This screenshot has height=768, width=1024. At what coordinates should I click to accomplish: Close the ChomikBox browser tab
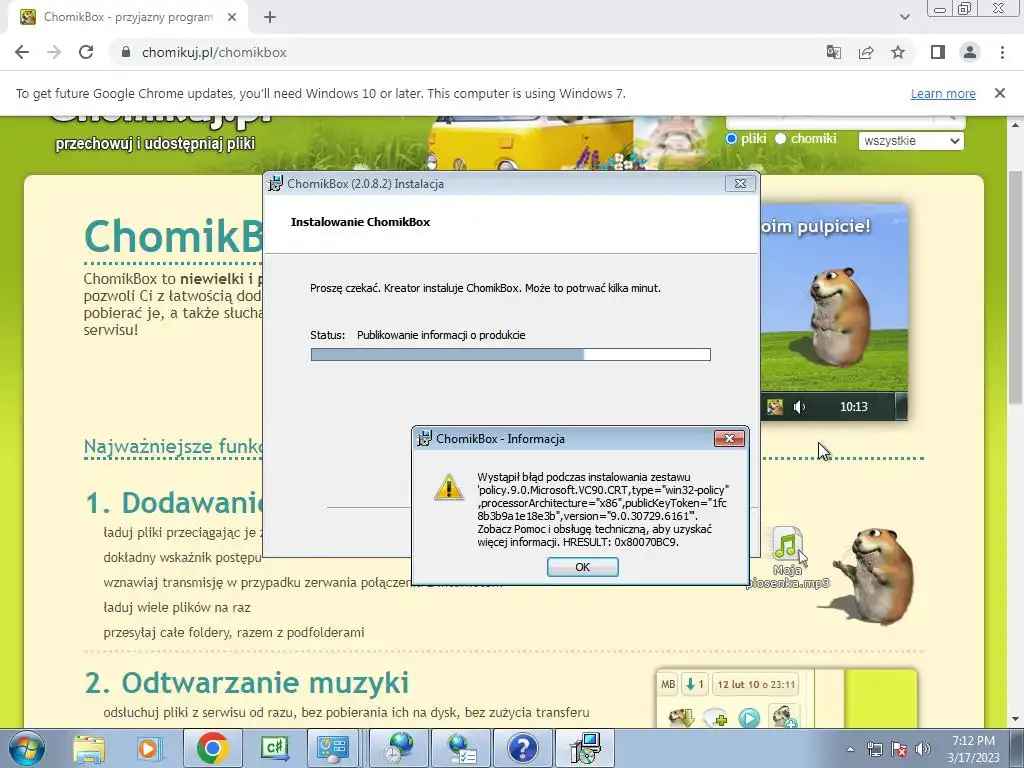(x=232, y=18)
